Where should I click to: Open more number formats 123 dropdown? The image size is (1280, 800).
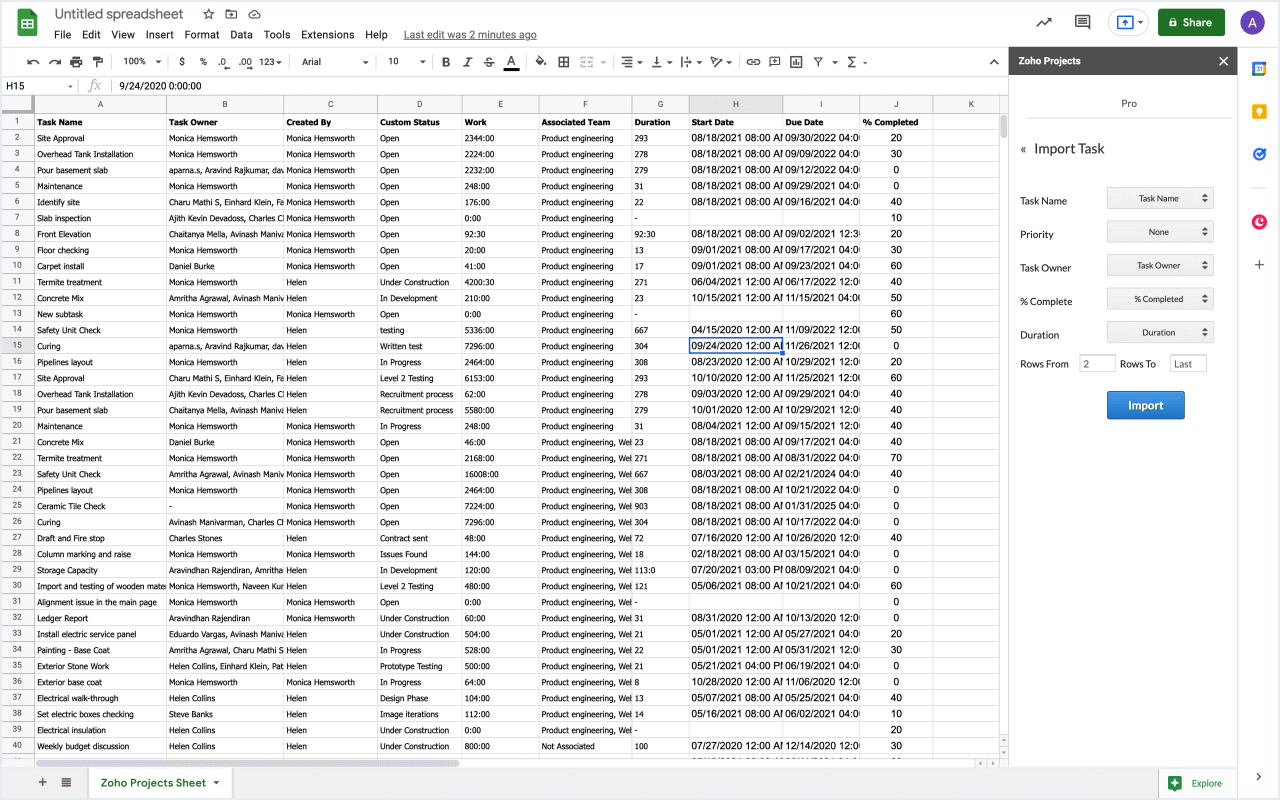271,62
